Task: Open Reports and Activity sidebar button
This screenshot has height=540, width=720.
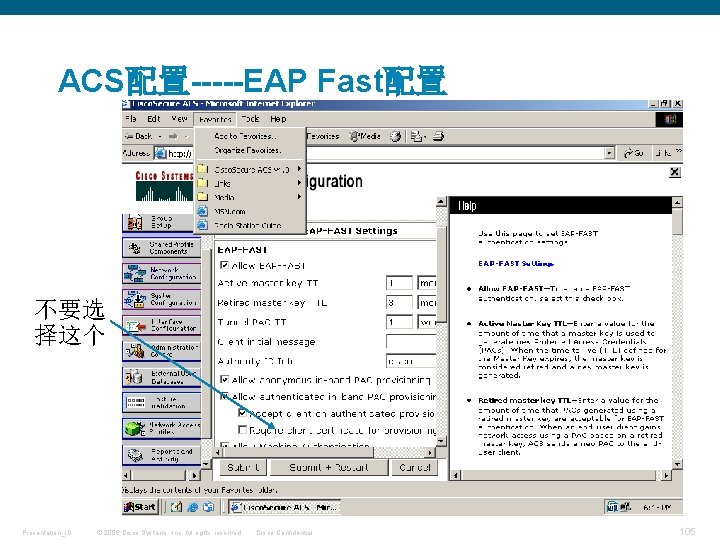Action: pos(162,455)
